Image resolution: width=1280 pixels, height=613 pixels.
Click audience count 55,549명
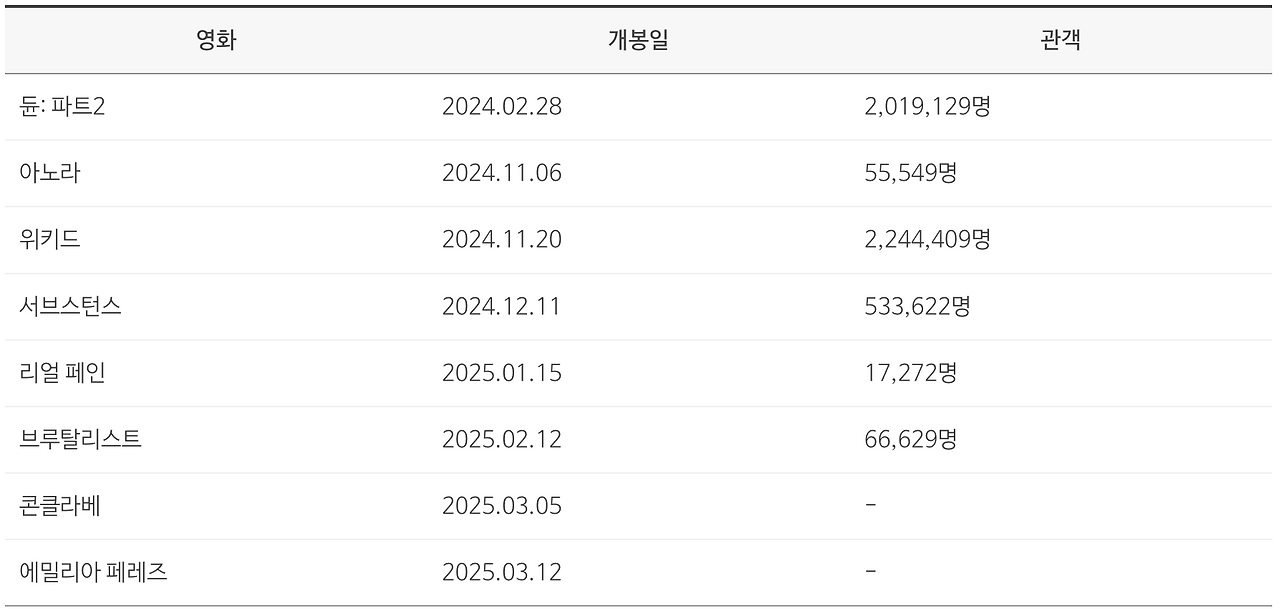(x=910, y=173)
